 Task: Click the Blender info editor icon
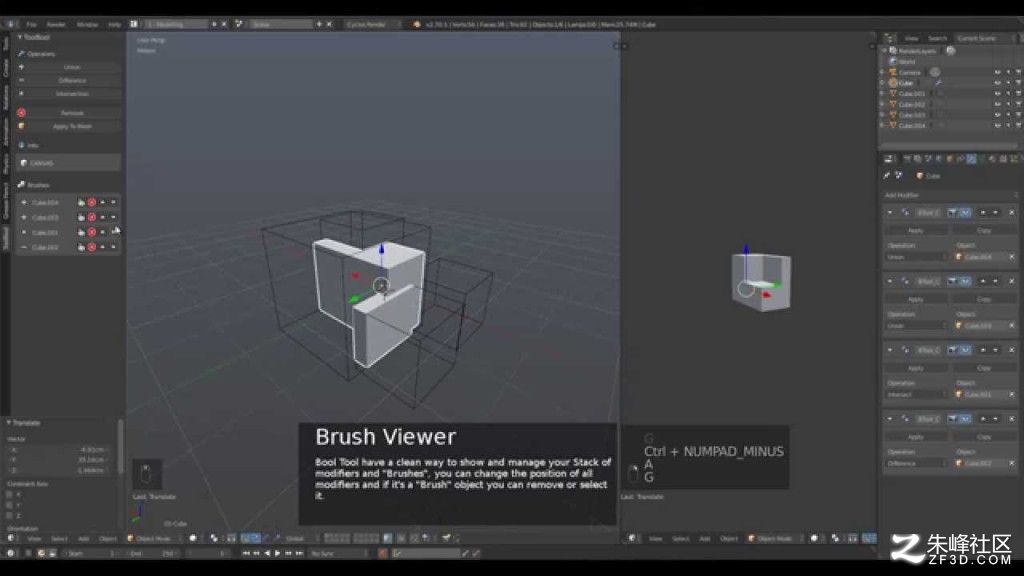coord(10,24)
